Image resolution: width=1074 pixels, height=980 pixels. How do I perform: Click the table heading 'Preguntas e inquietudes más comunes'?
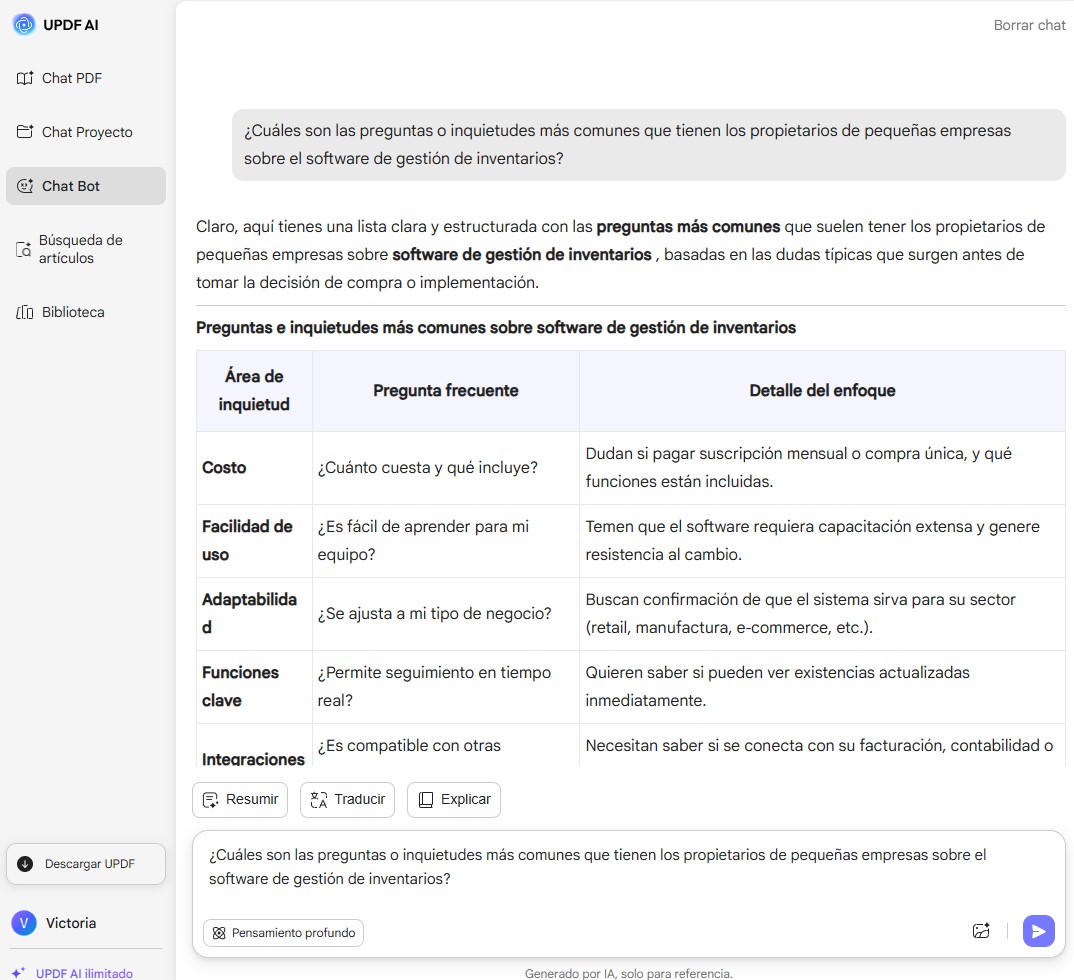coord(496,327)
